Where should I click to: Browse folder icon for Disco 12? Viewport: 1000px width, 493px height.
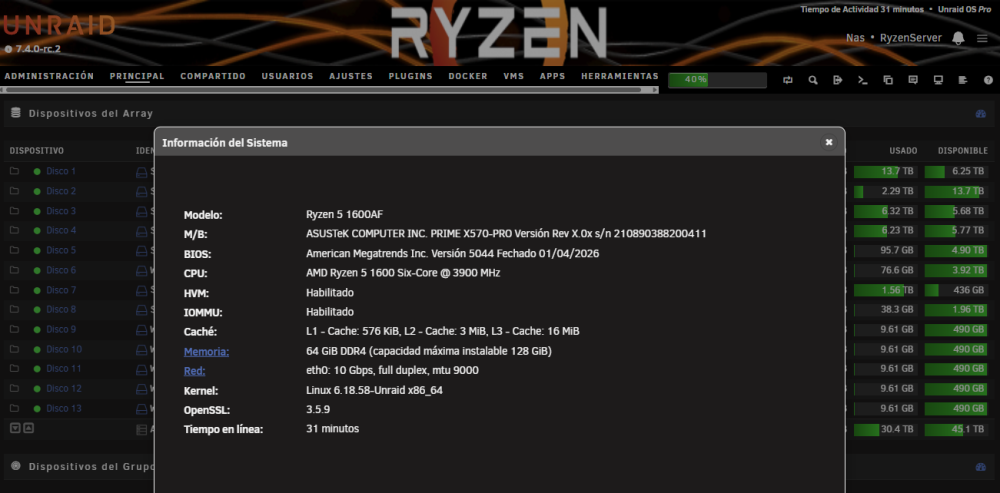pyautogui.click(x=14, y=388)
